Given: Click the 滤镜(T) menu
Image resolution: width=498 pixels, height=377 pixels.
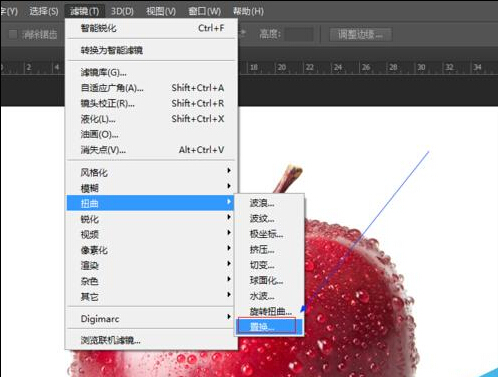Looking at the screenshot, I should pos(85,11).
